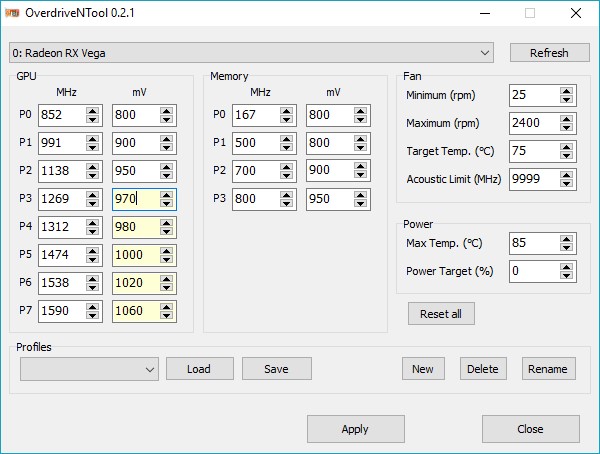
Task: Click the Refresh button
Action: [x=549, y=53]
